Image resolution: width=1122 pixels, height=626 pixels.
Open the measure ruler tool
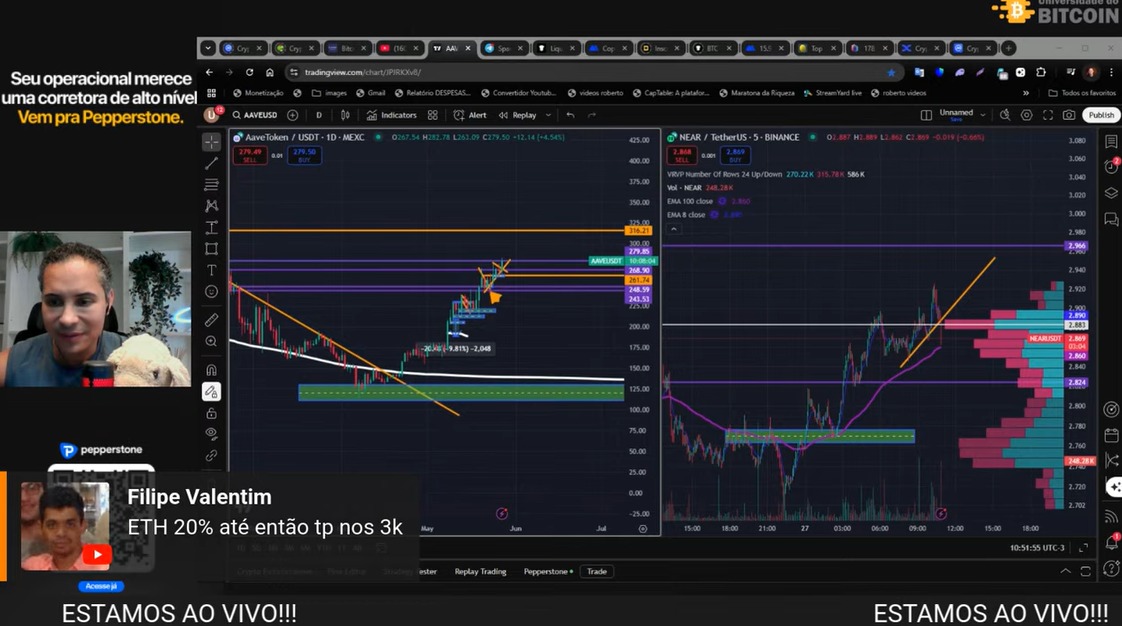[x=211, y=320]
